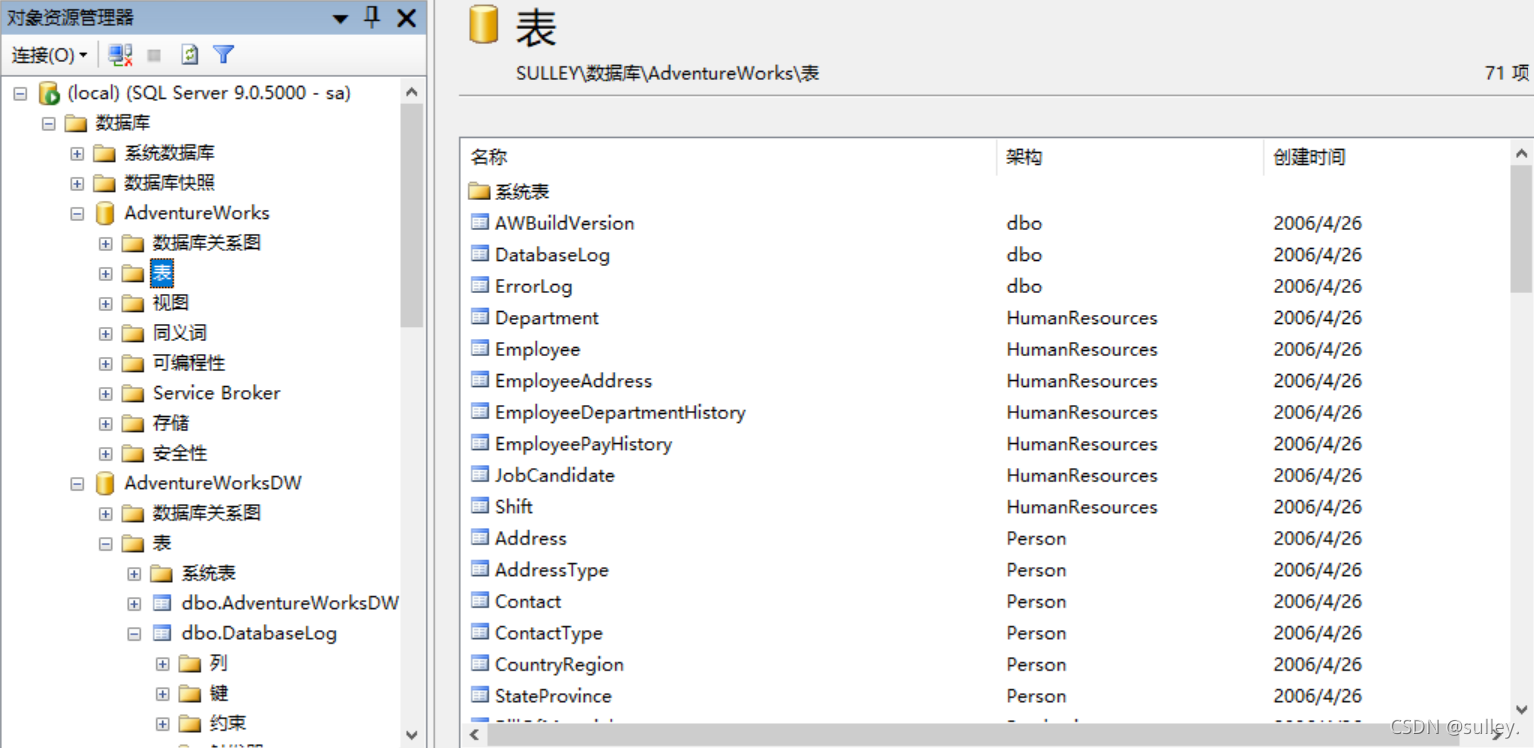Click the filter funnel toolbar icon
Image resolution: width=1534 pixels, height=748 pixels.
[x=223, y=55]
